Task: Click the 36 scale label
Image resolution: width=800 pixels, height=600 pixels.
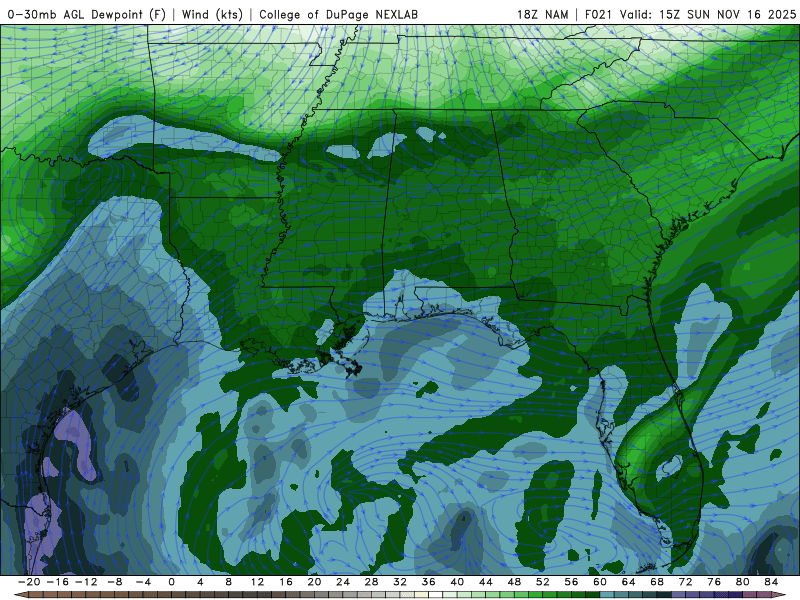Action: (429, 582)
